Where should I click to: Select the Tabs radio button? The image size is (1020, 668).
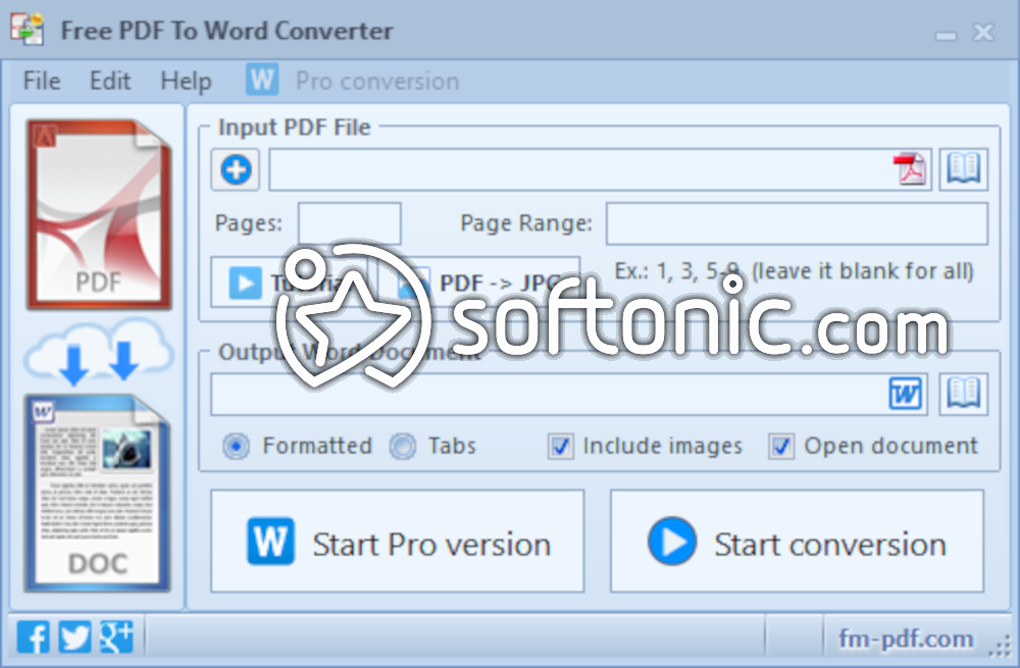pyautogui.click(x=402, y=446)
